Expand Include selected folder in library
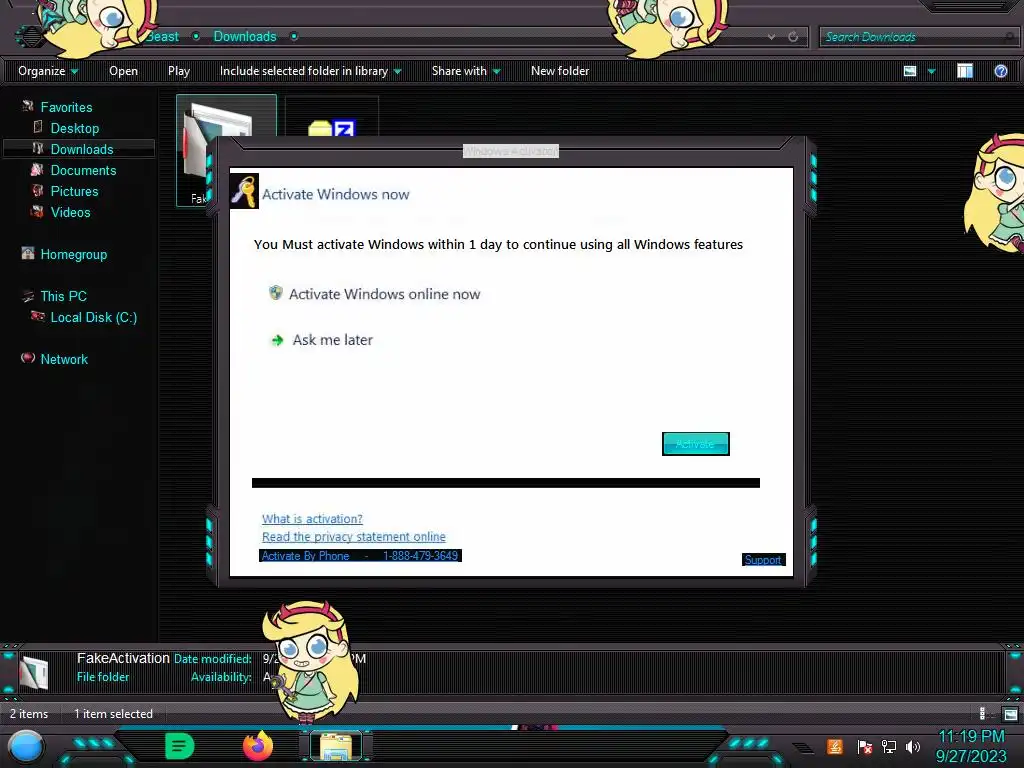Image resolution: width=1024 pixels, height=768 pixels. 310,71
